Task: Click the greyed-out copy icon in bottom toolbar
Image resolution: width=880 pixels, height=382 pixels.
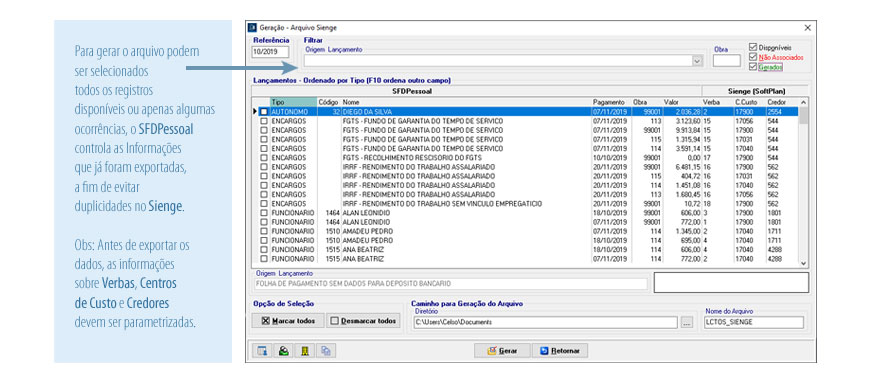Action: pos(326,351)
